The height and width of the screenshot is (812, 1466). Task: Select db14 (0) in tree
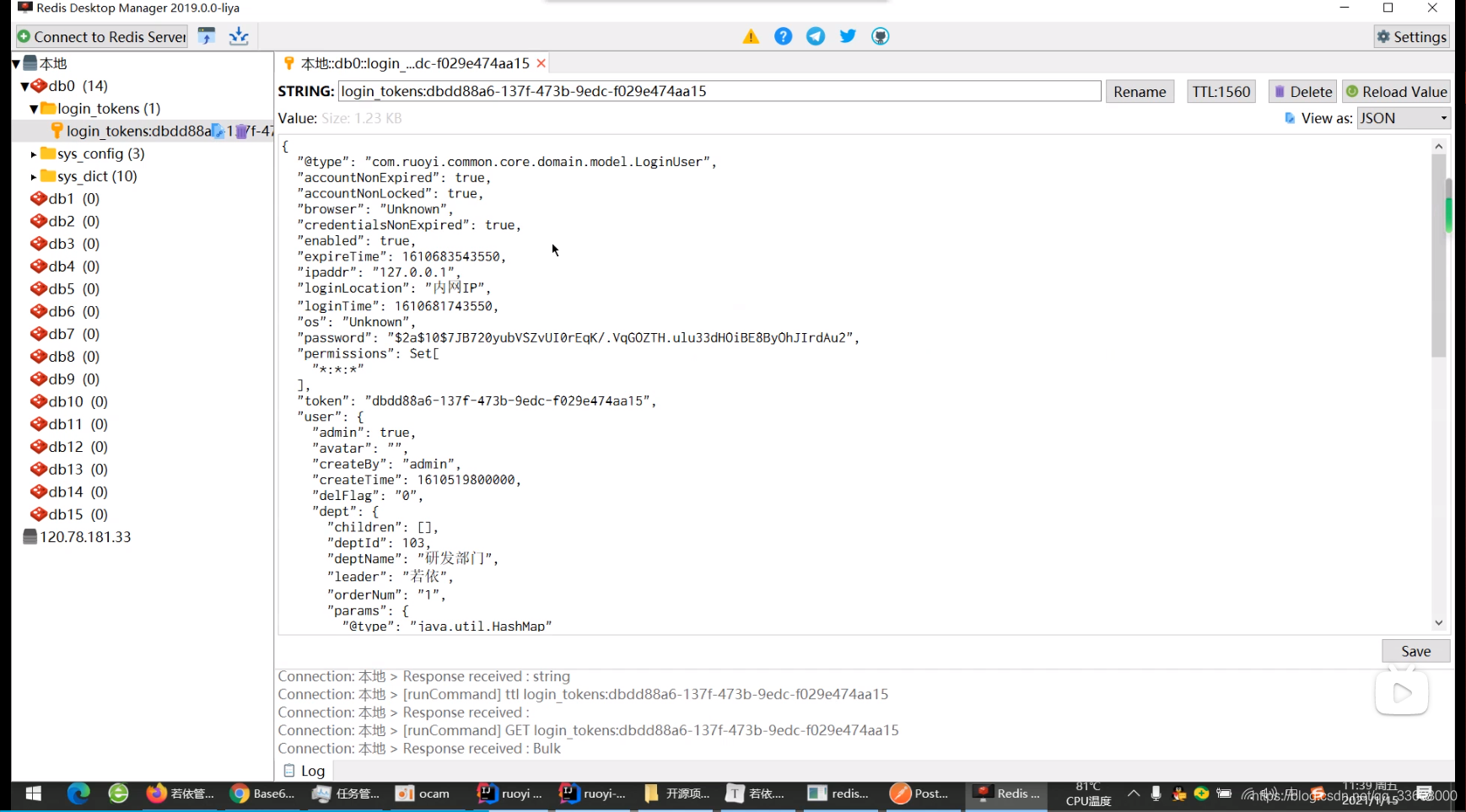69,492
